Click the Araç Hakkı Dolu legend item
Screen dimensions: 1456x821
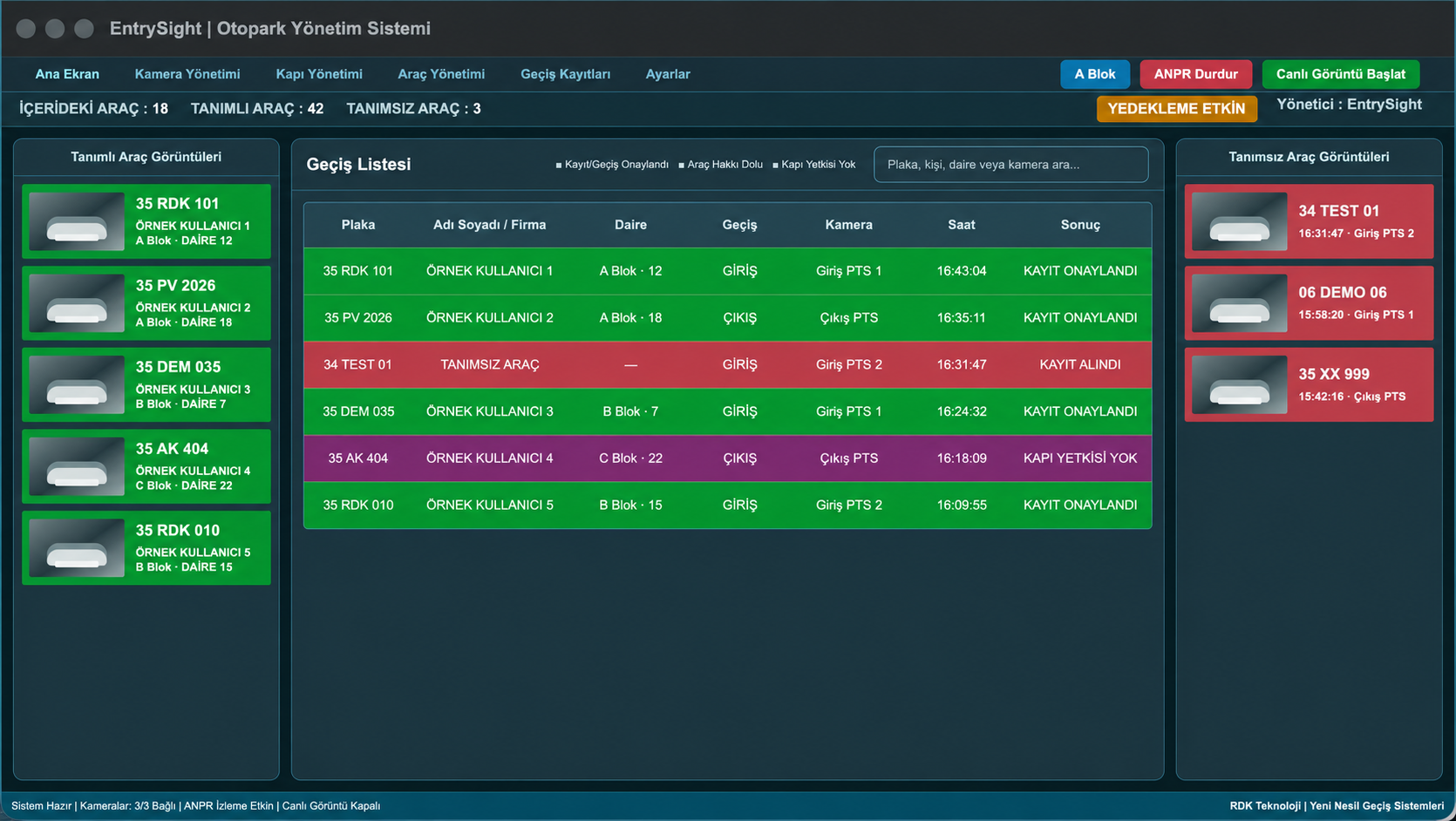click(721, 165)
